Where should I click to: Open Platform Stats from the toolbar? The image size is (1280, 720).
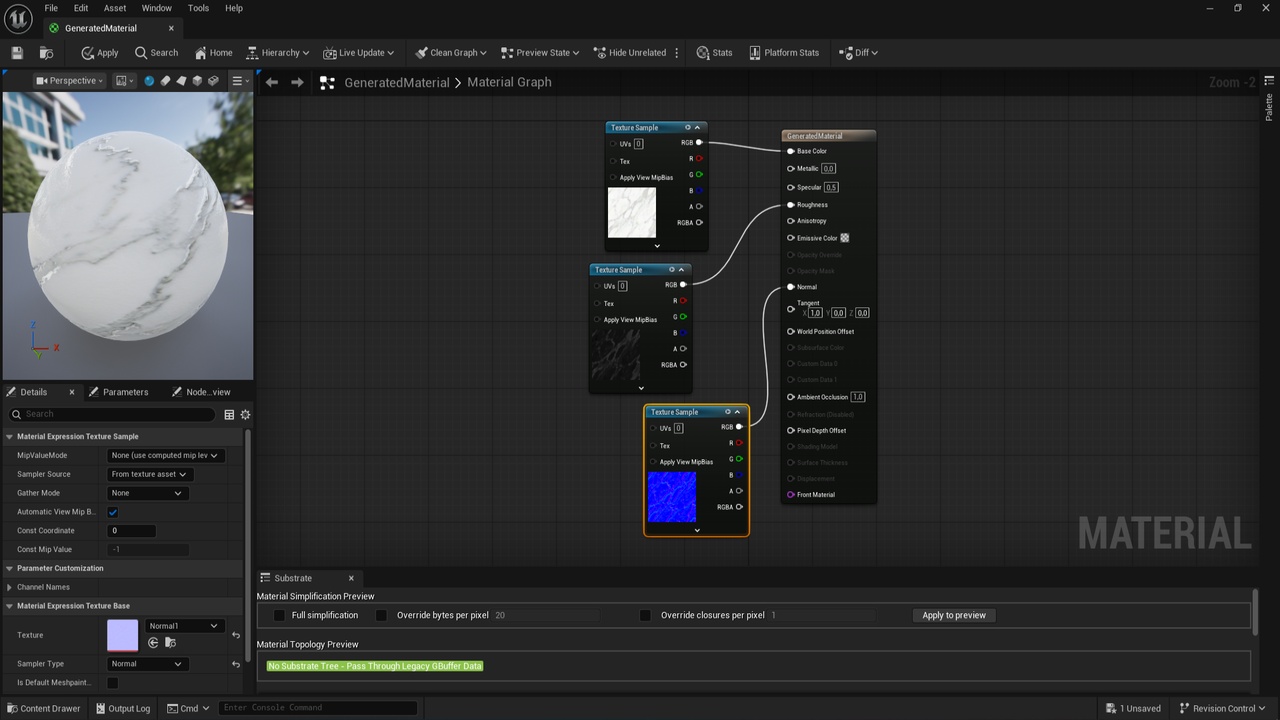click(783, 53)
